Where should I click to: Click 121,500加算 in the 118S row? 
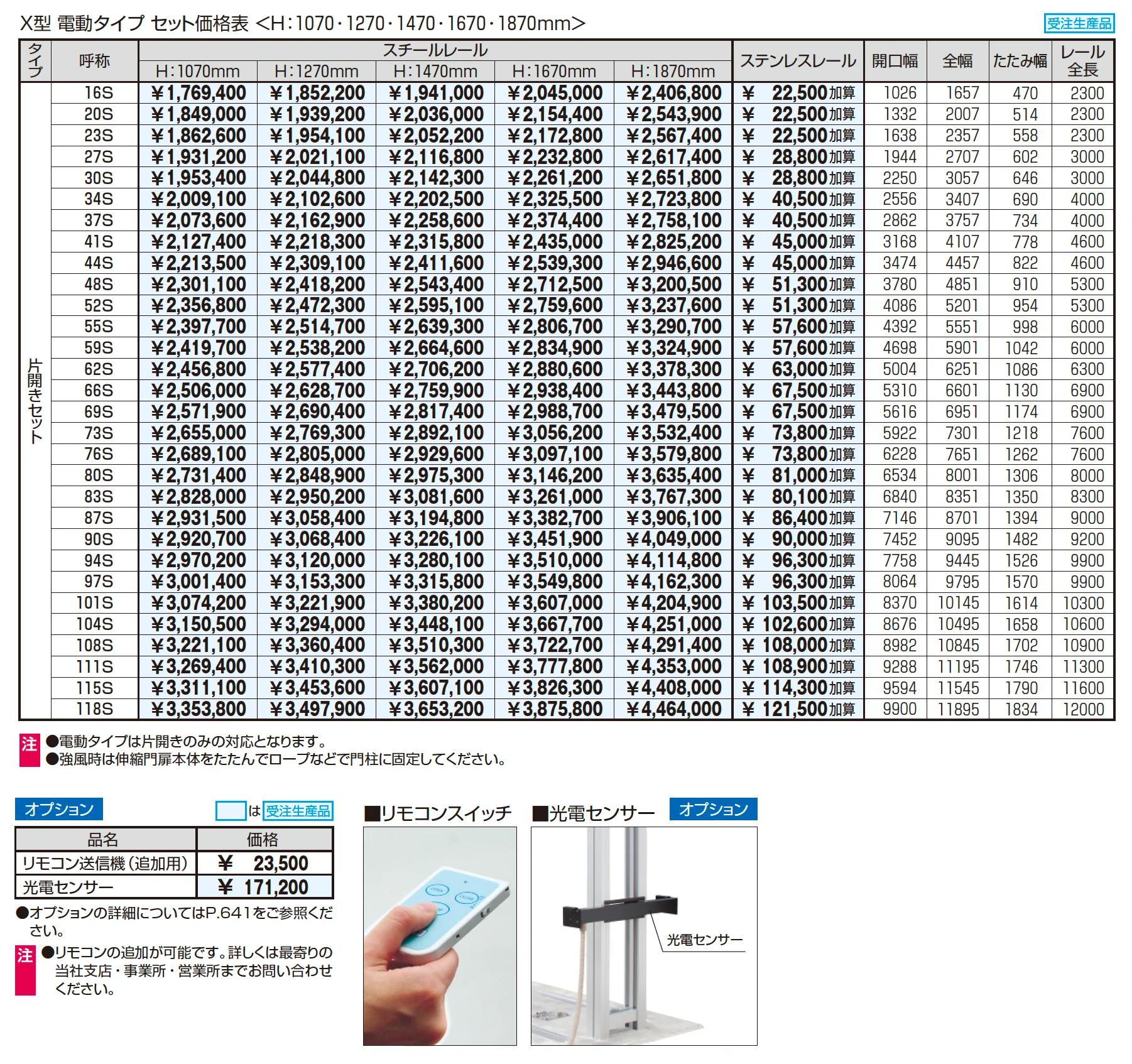(x=798, y=709)
